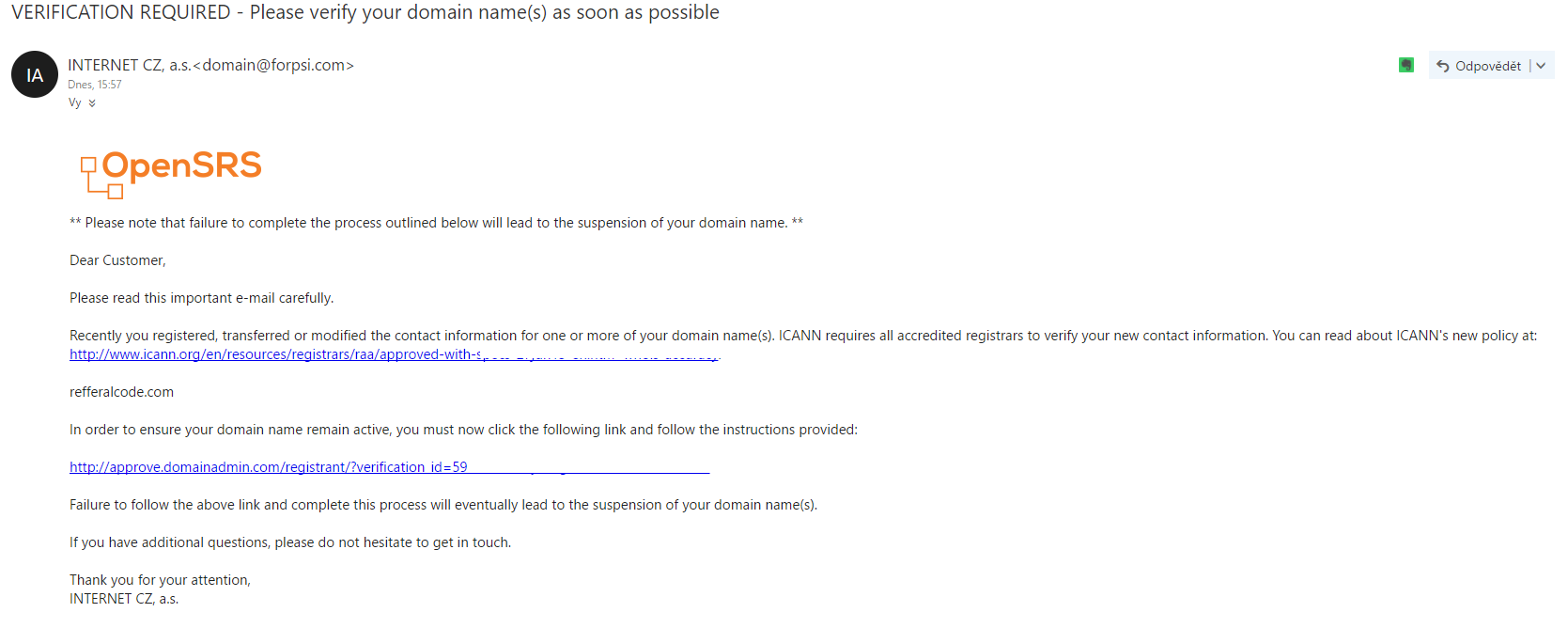Image resolution: width=1568 pixels, height=628 pixels.
Task: Click the Odpovědět reply button
Action: [1479, 66]
